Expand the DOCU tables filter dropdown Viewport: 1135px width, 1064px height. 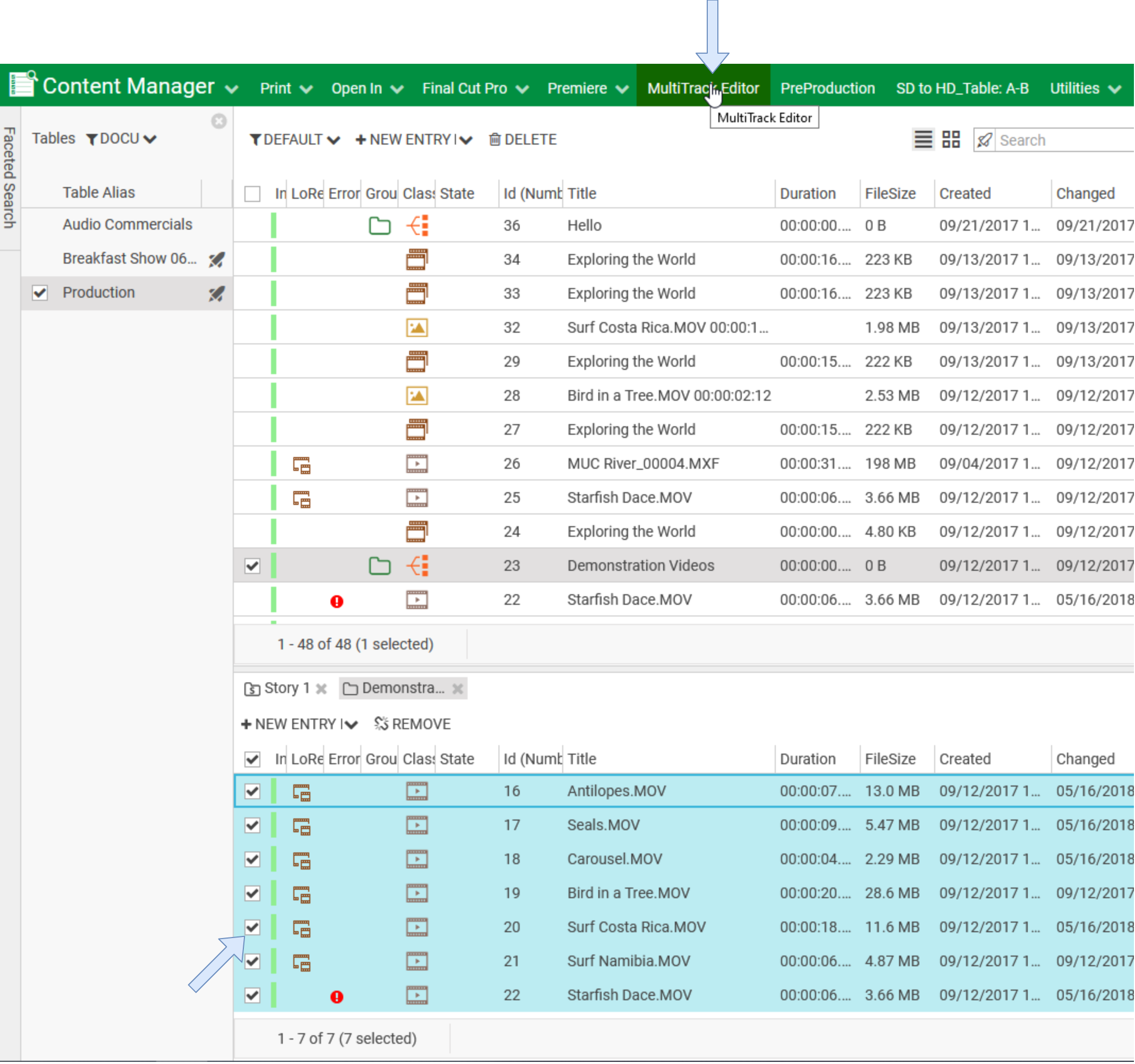click(x=121, y=139)
